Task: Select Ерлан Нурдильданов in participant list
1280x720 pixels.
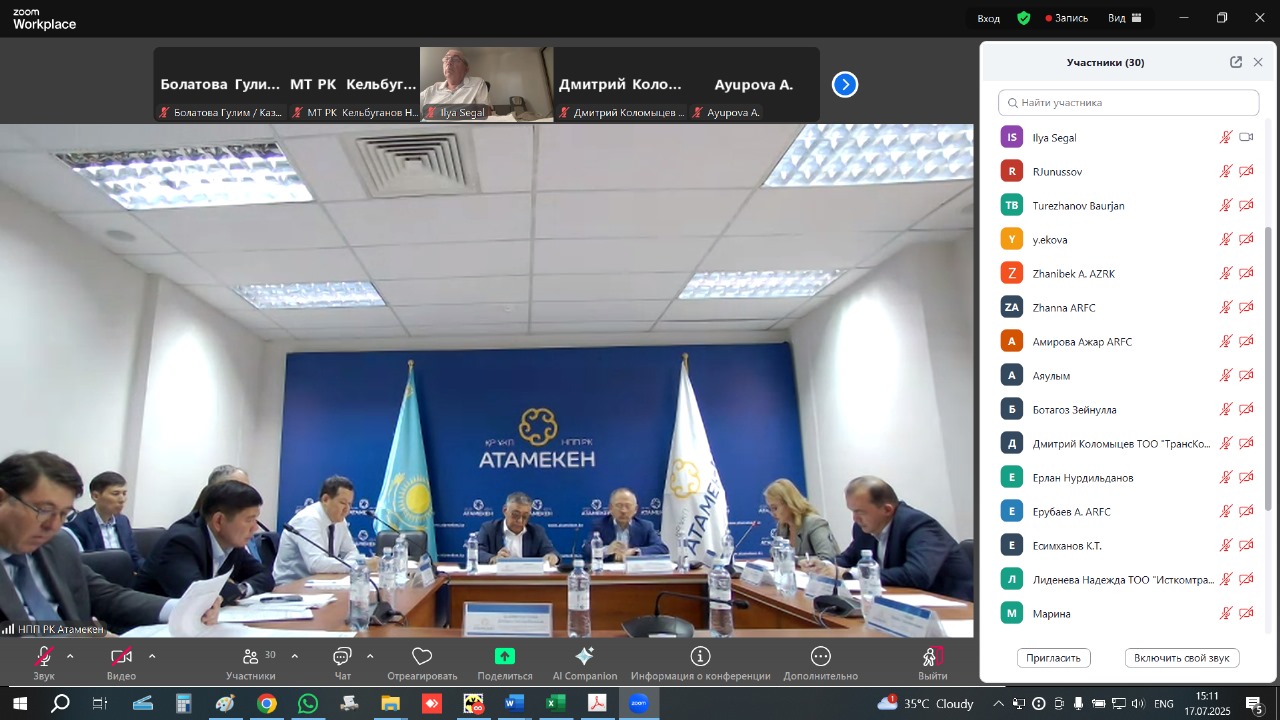Action: (x=1128, y=478)
